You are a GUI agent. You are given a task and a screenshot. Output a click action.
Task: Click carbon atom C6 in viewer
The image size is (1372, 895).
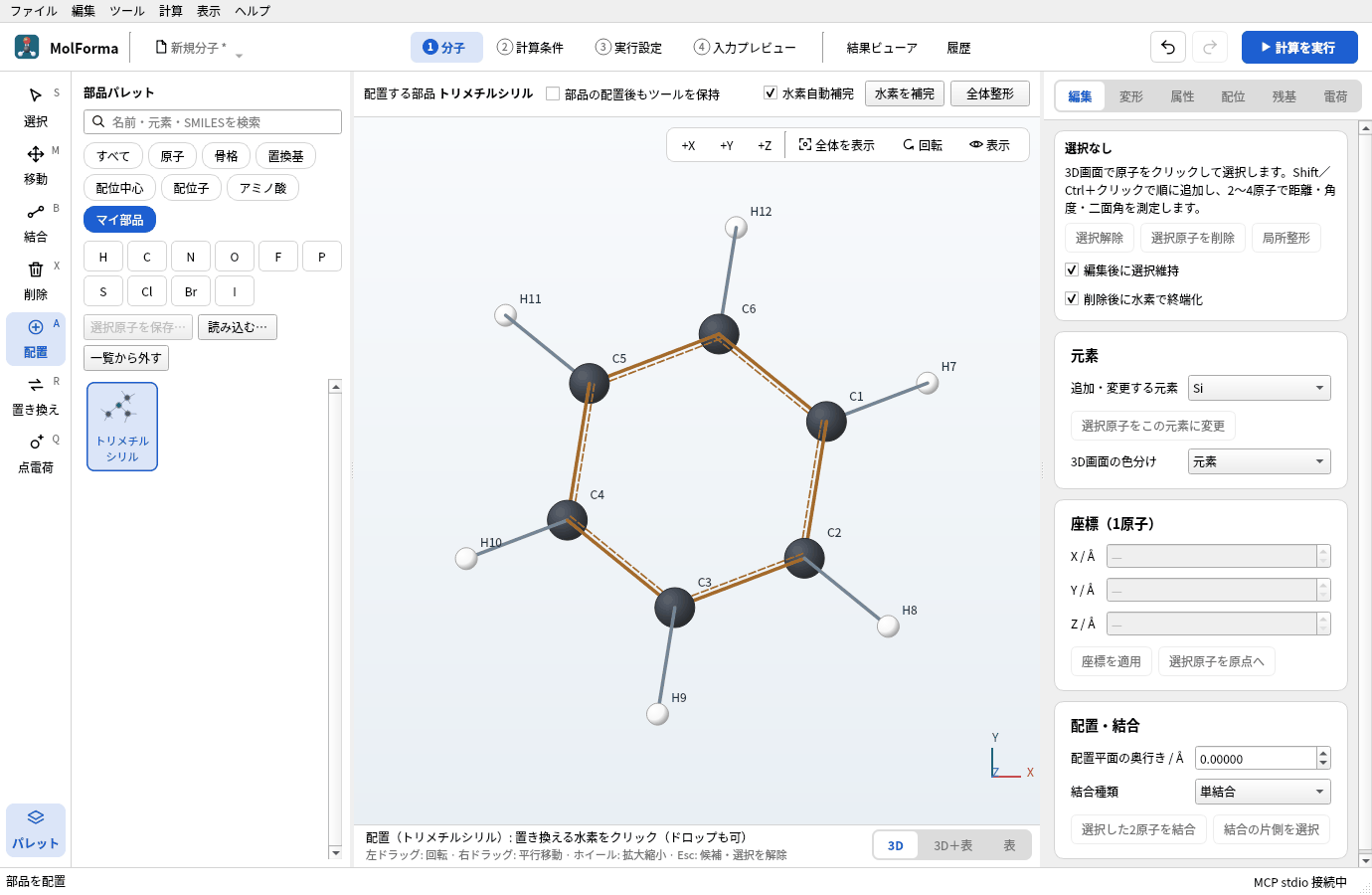point(719,334)
